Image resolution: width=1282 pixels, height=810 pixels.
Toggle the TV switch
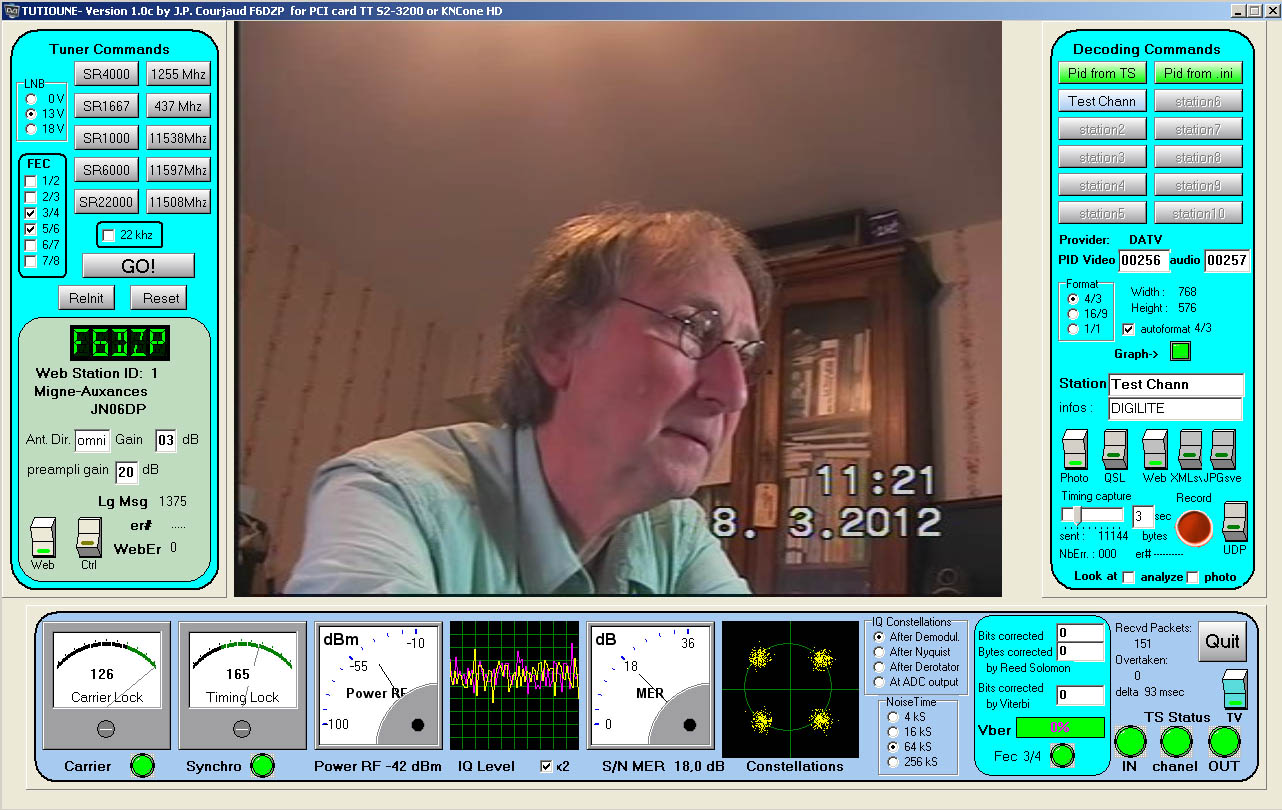[x=1235, y=690]
